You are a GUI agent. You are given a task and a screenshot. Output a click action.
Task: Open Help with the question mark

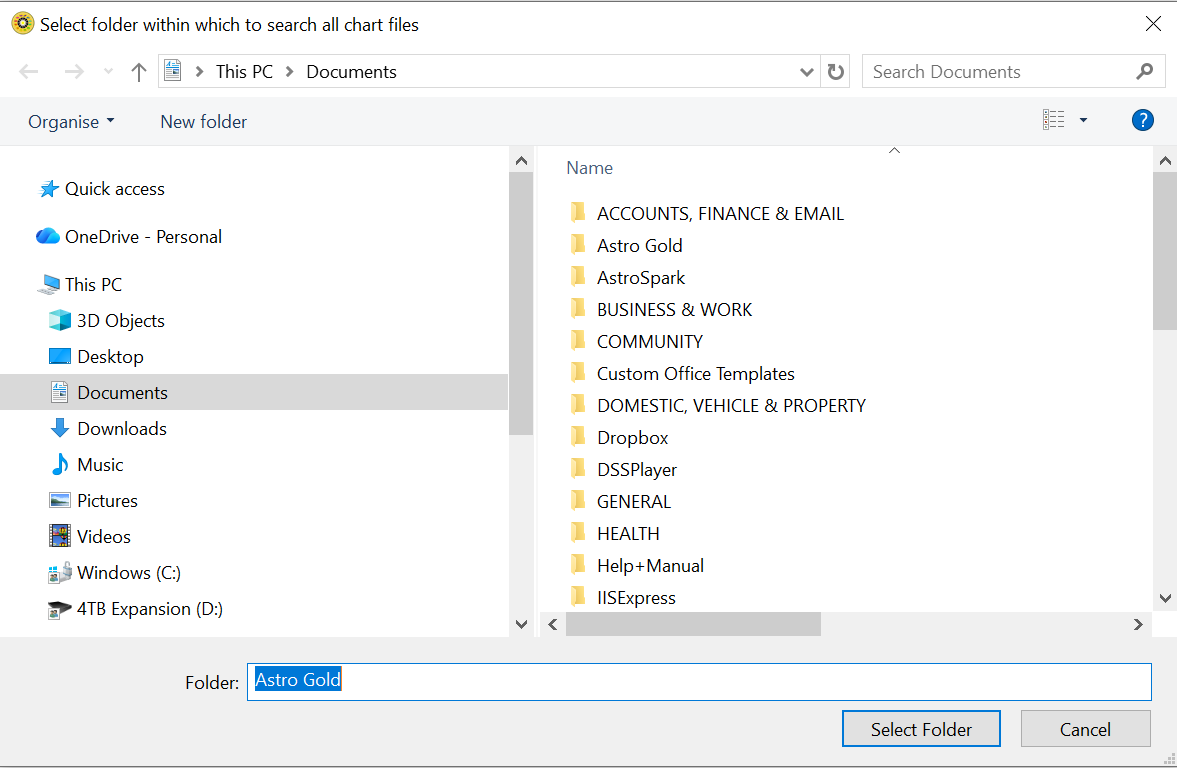click(x=1142, y=120)
